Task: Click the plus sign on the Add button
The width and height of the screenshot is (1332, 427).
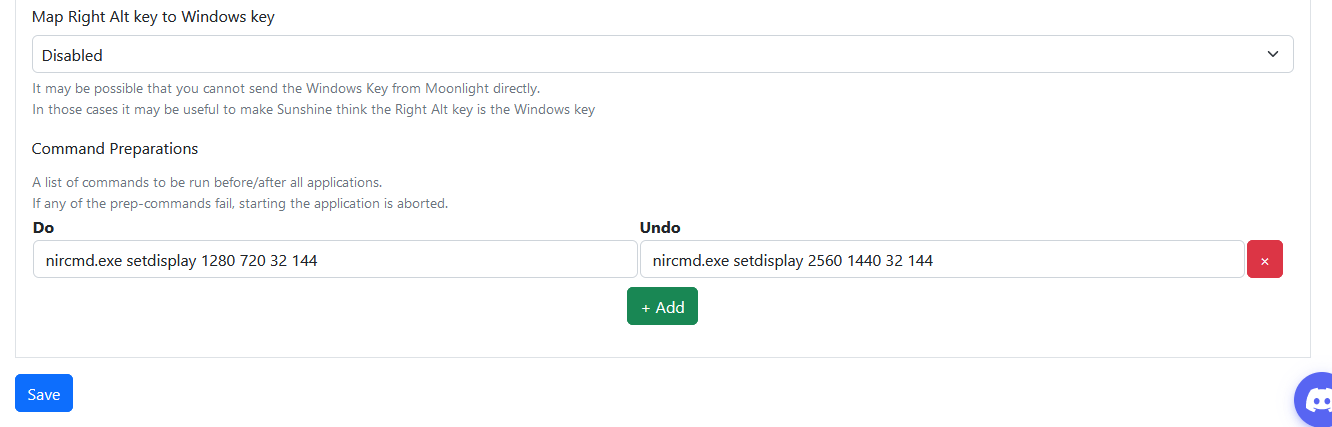Action: pos(646,308)
